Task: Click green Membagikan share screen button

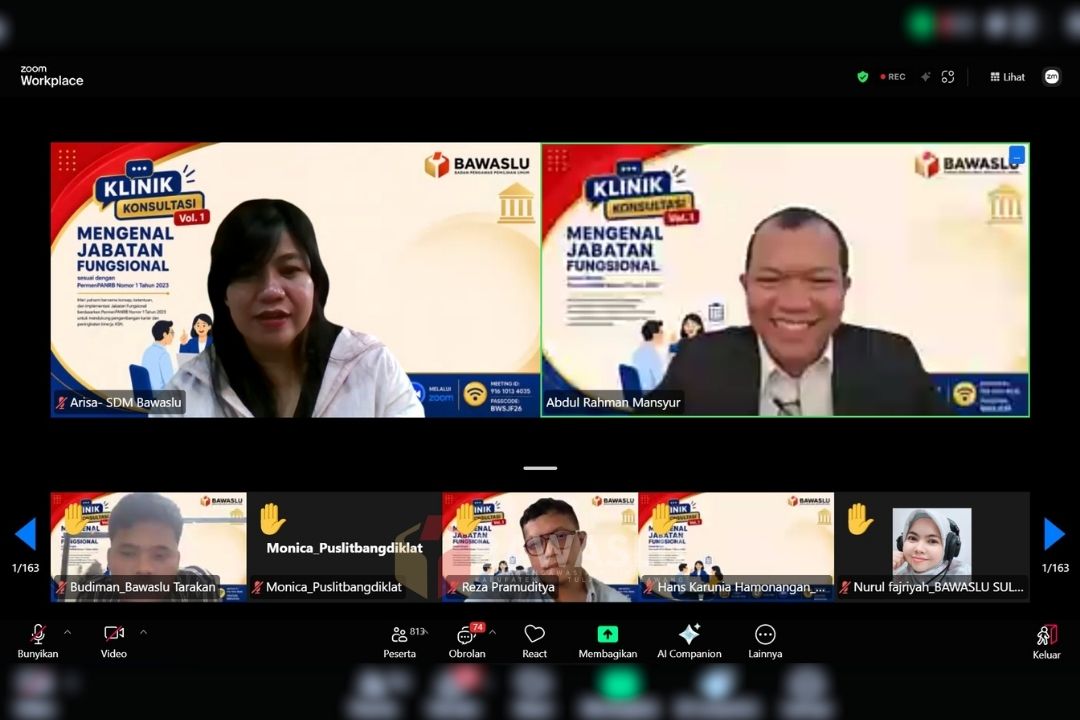Action: pyautogui.click(x=608, y=641)
